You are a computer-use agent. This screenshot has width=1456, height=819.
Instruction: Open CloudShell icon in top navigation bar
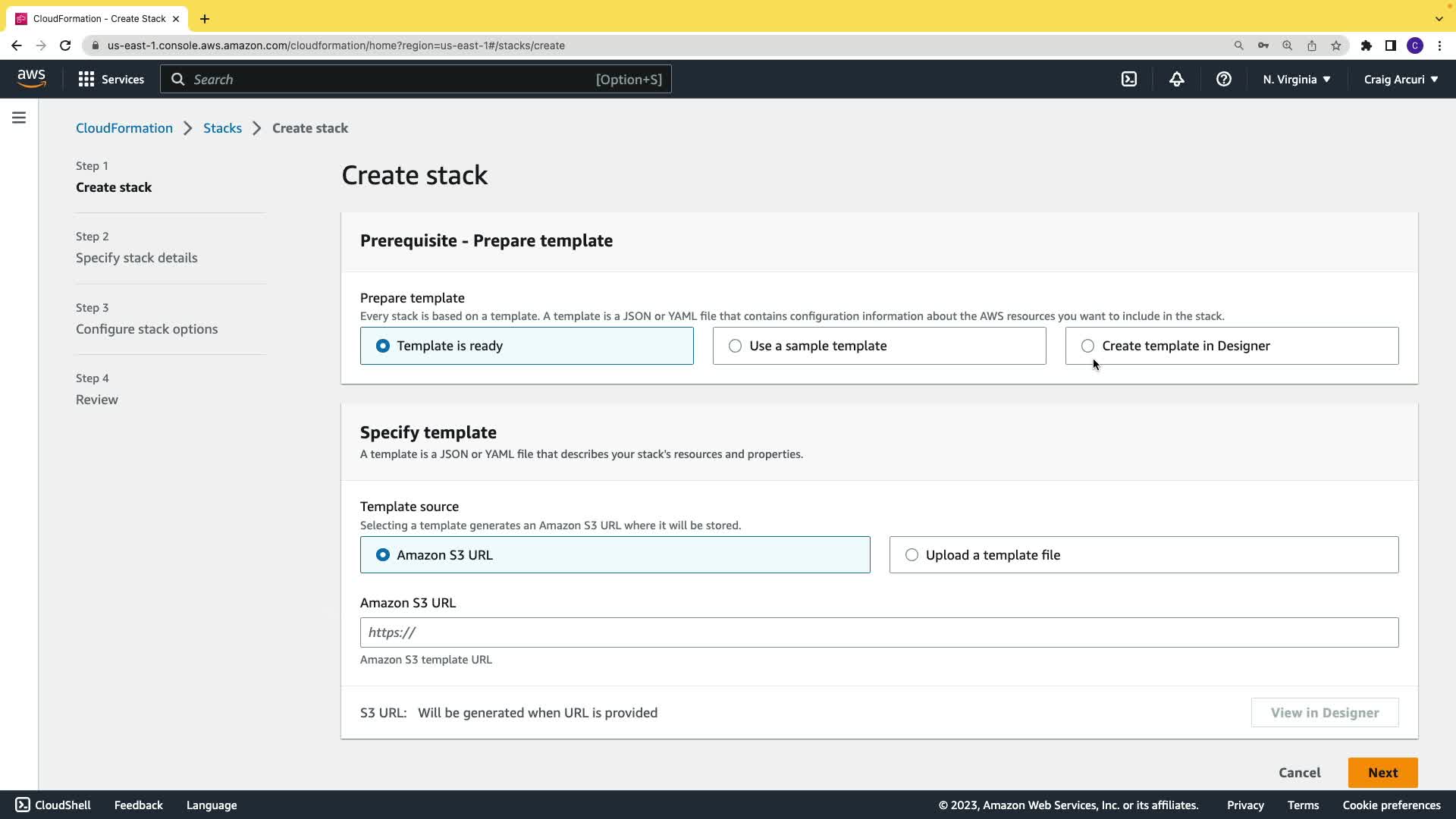(x=1129, y=79)
